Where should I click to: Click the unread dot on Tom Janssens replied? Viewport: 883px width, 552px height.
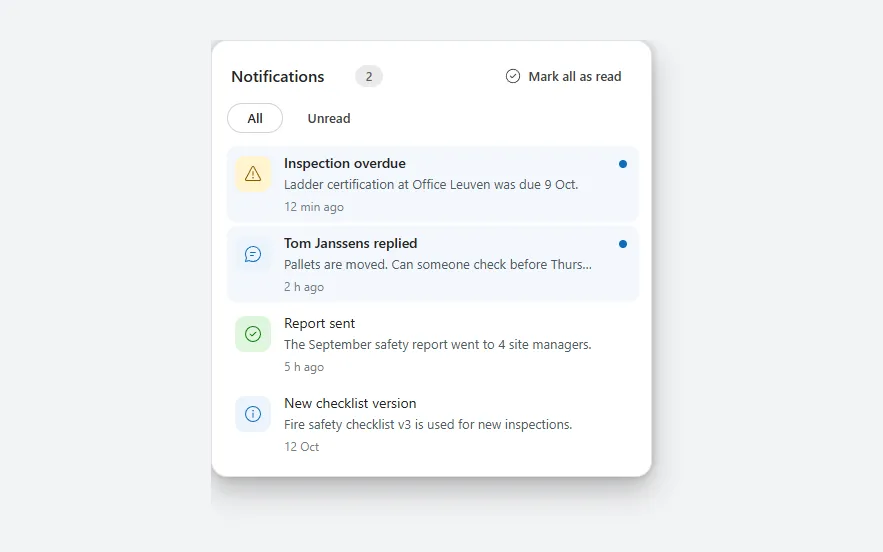(x=623, y=244)
